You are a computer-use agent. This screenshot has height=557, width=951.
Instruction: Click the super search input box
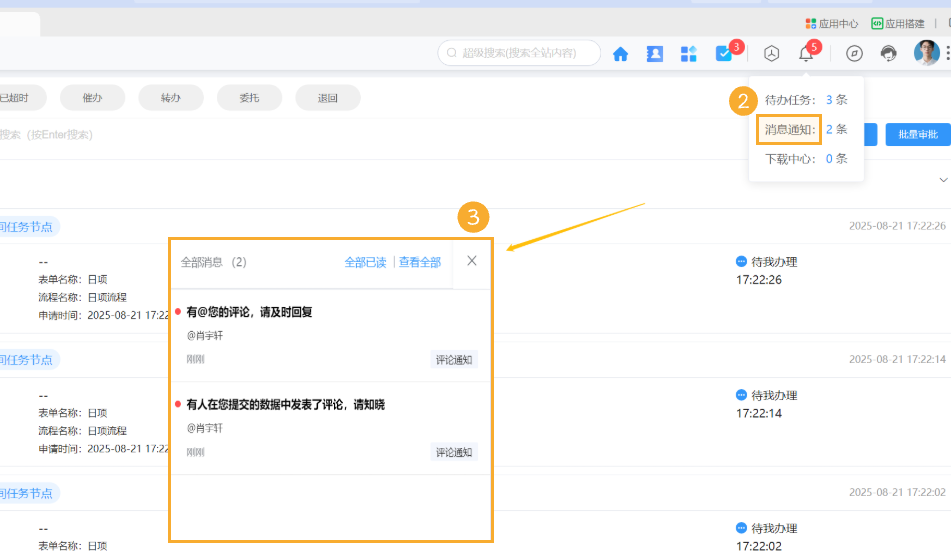click(525, 53)
